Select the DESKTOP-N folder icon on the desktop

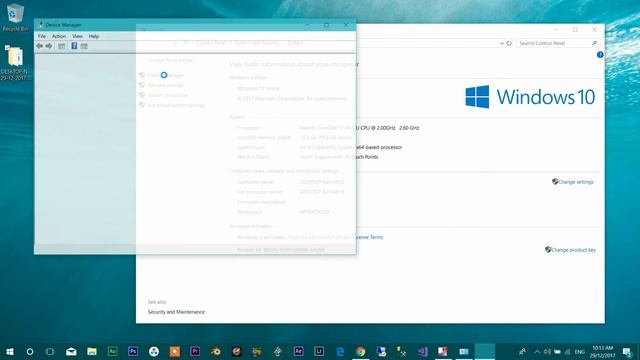coord(15,62)
